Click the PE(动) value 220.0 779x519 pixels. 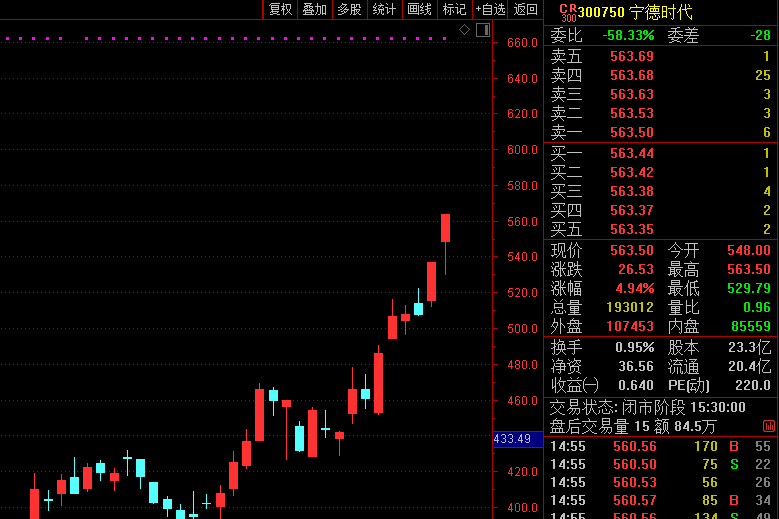click(753, 384)
